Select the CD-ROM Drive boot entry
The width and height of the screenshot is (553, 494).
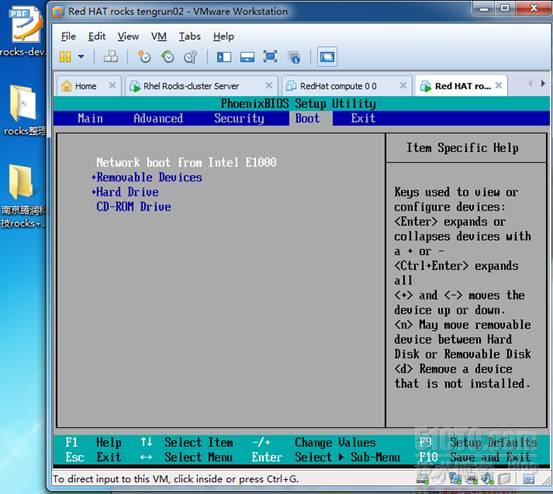click(x=134, y=207)
